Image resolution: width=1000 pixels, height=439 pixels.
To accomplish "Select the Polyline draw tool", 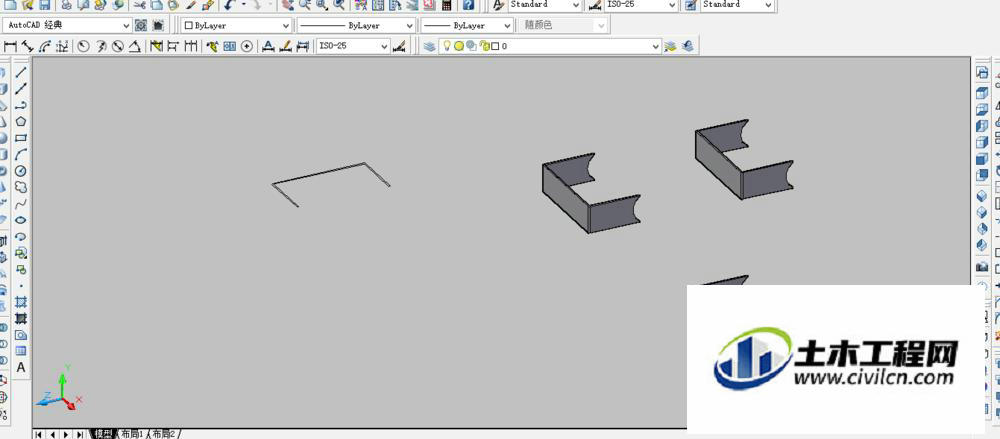I will pyautogui.click(x=21, y=105).
